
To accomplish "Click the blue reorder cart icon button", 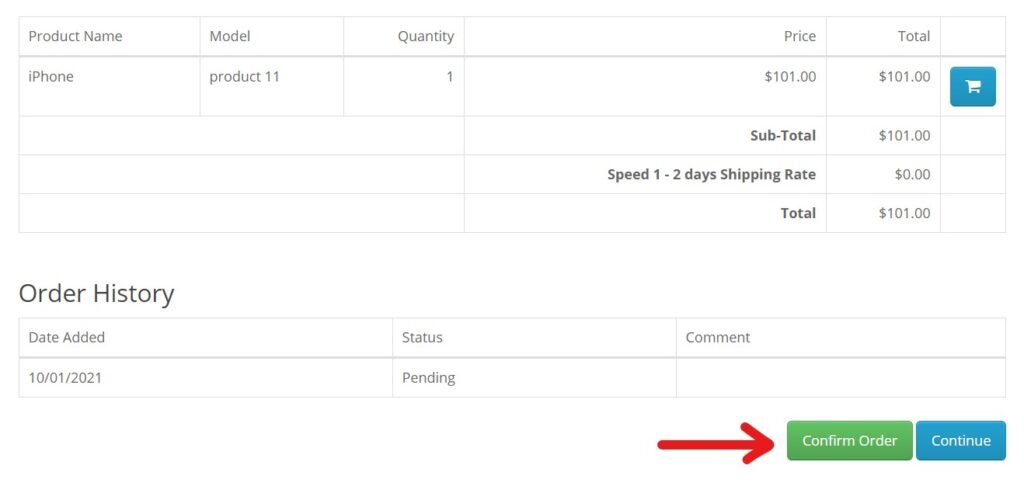I will [x=972, y=86].
